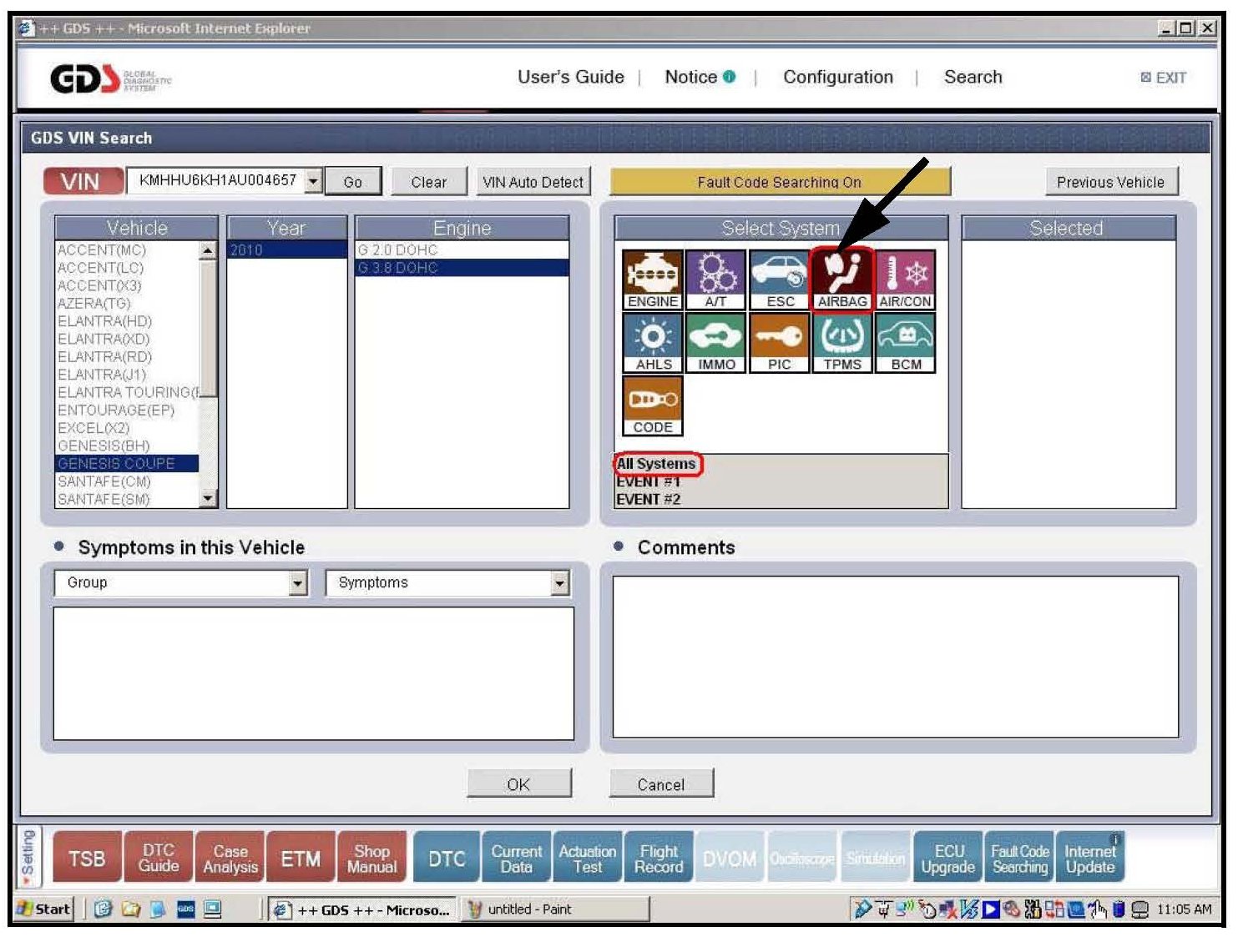Select the A/T transmission system icon
This screenshot has width=1248, height=952.
pos(715,280)
